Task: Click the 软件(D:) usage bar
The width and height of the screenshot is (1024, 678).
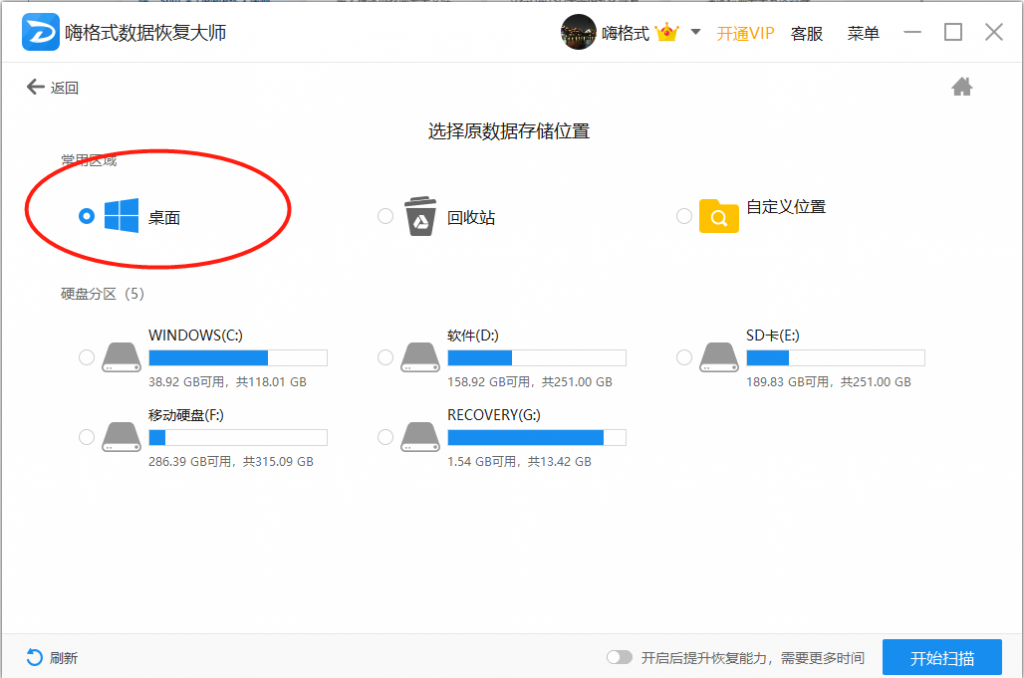Action: pos(537,358)
